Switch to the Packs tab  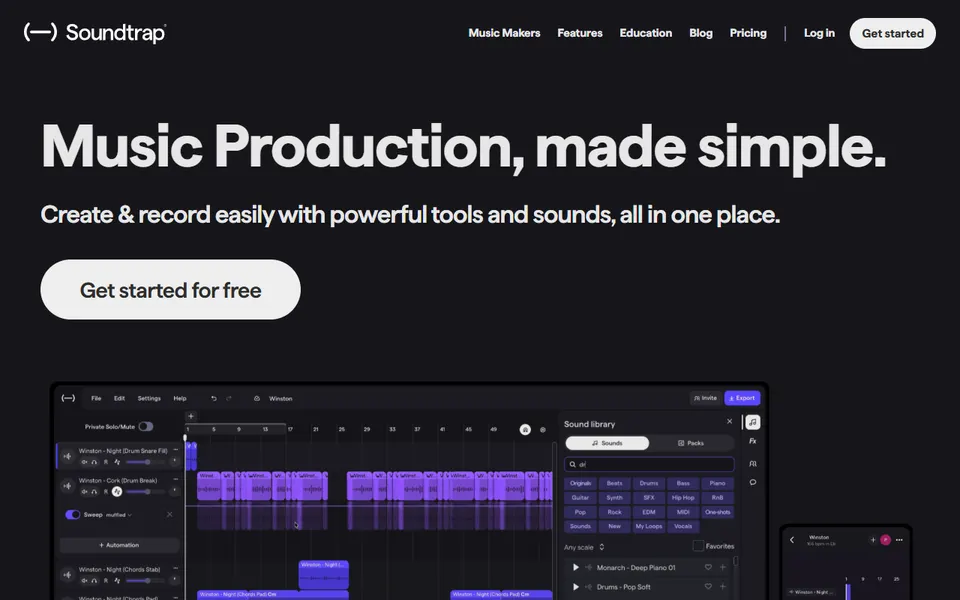point(691,443)
